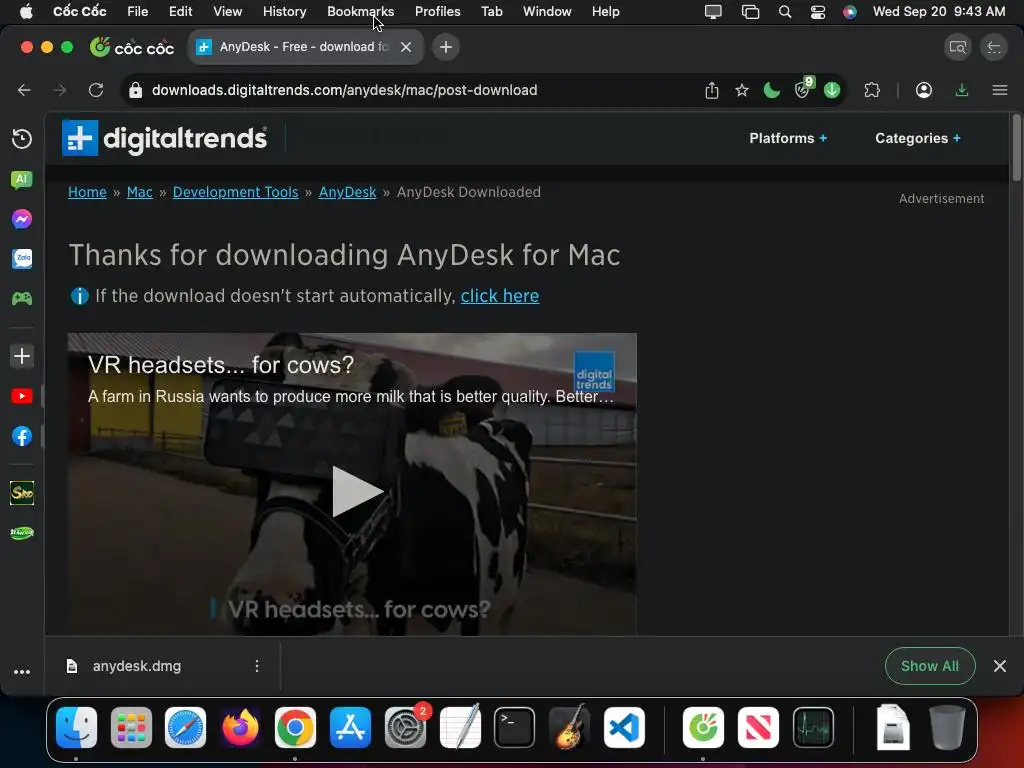1024x768 pixels.
Task: Launch Terminal from the Dock
Action: click(x=514, y=727)
